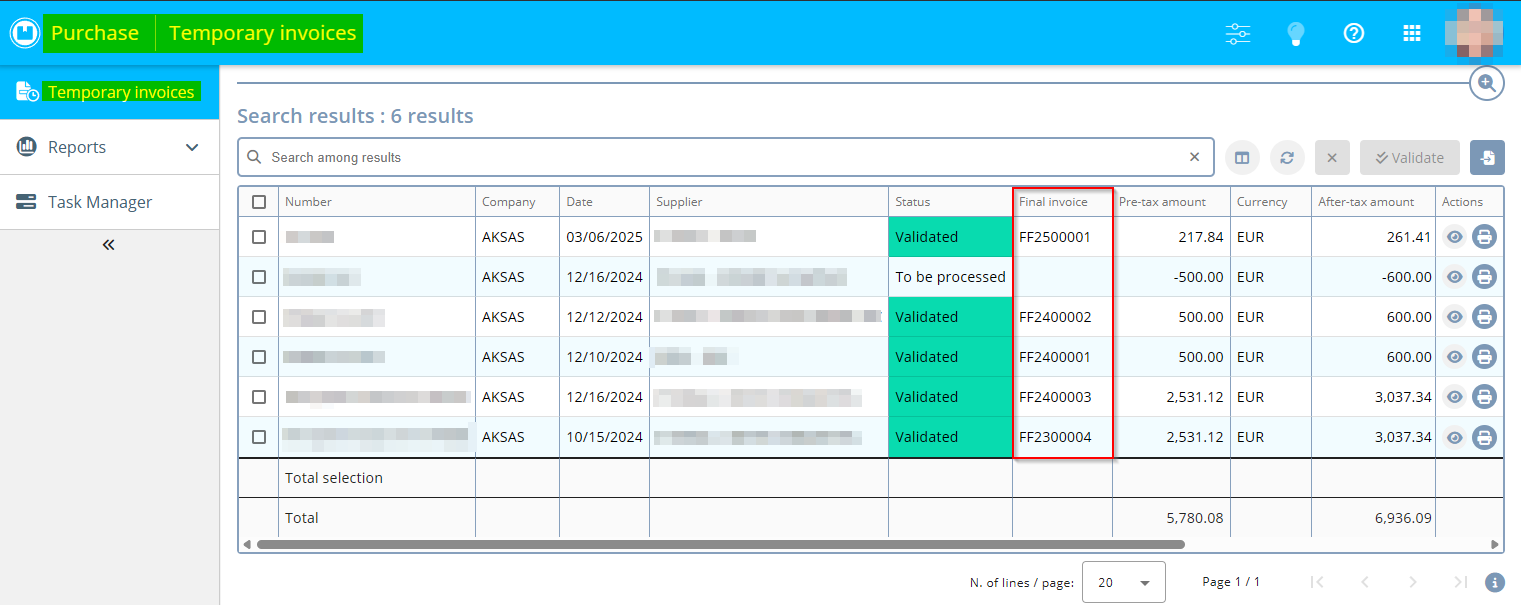Click the Purchase breadcrumb link
This screenshot has width=1521, height=605.
[x=95, y=33]
